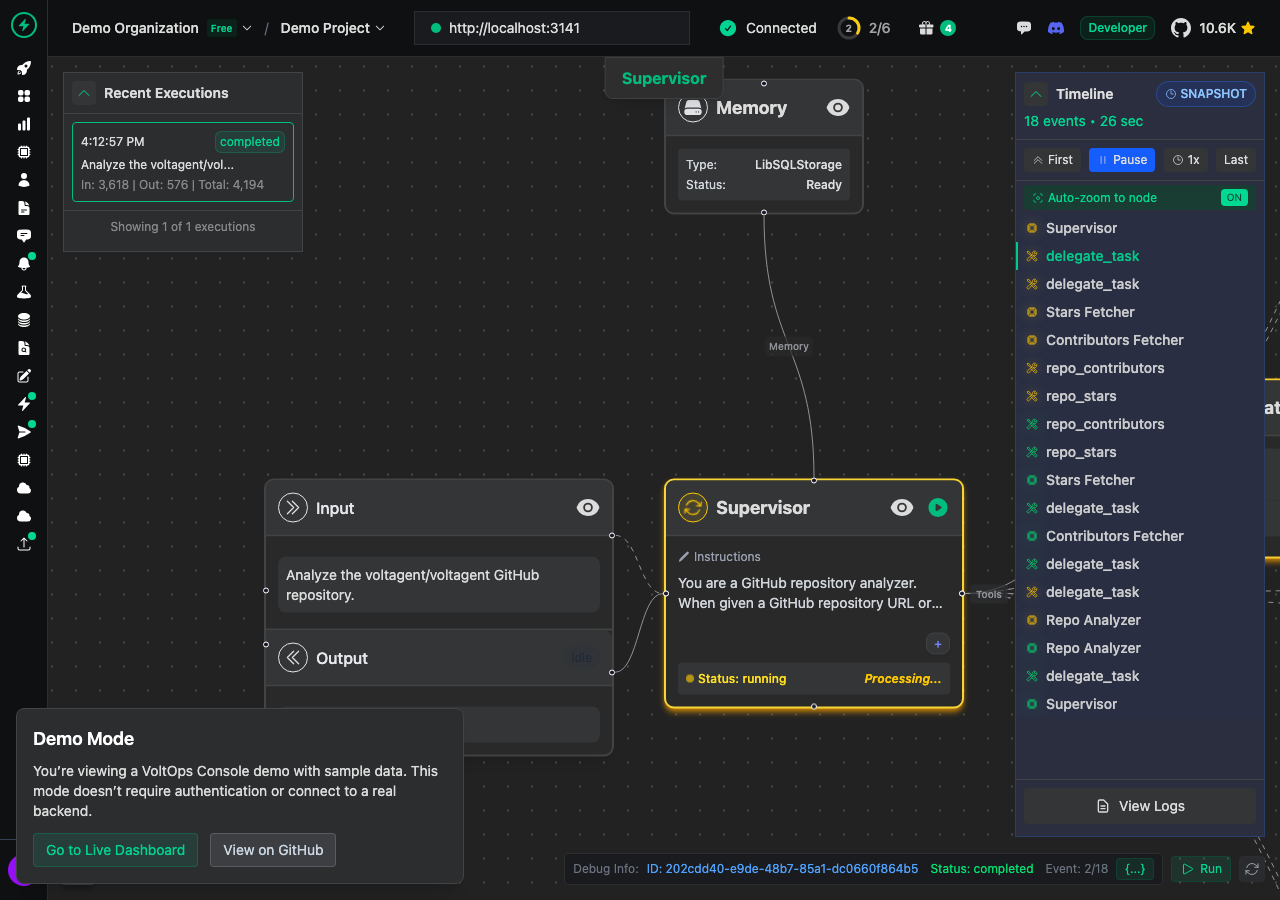Click the document search sidebar icon

coord(24,348)
